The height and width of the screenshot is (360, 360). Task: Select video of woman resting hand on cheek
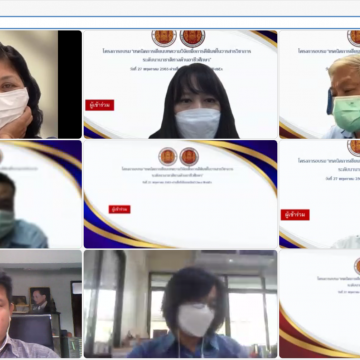[41, 84]
